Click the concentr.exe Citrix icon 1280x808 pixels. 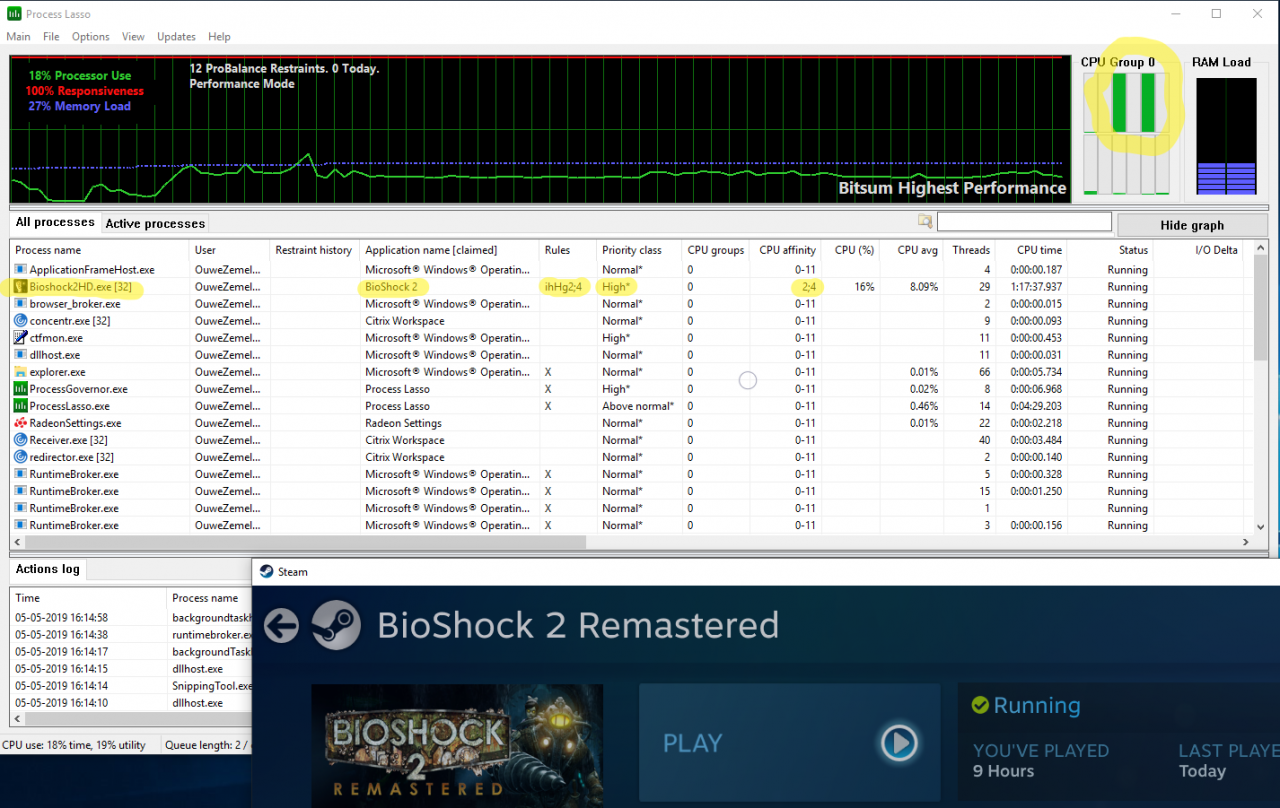[21, 321]
